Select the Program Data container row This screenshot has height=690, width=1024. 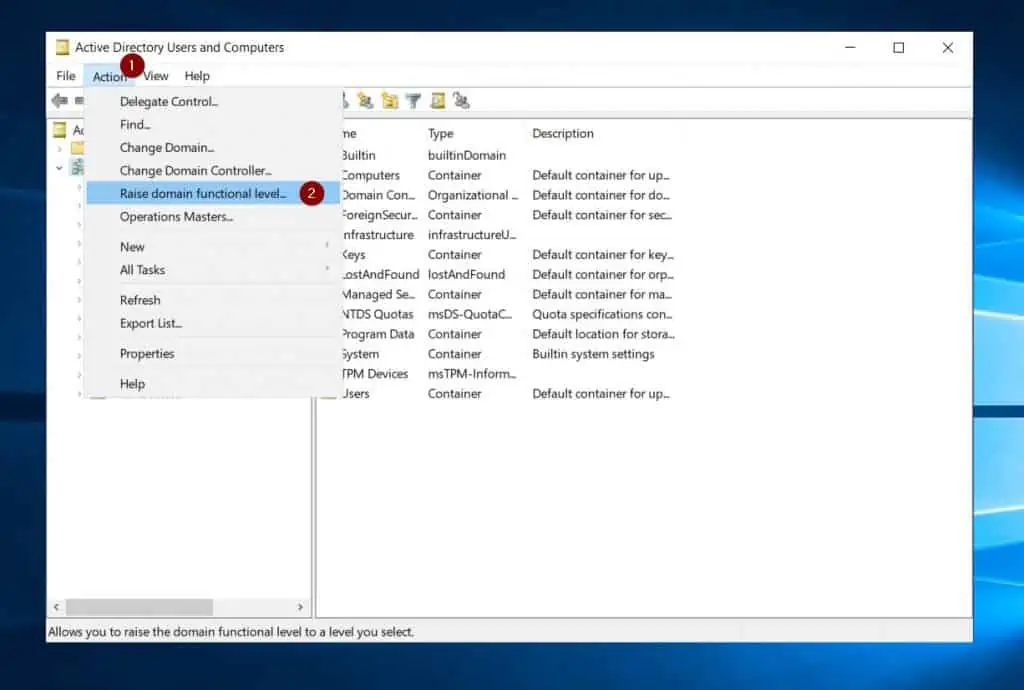377,334
